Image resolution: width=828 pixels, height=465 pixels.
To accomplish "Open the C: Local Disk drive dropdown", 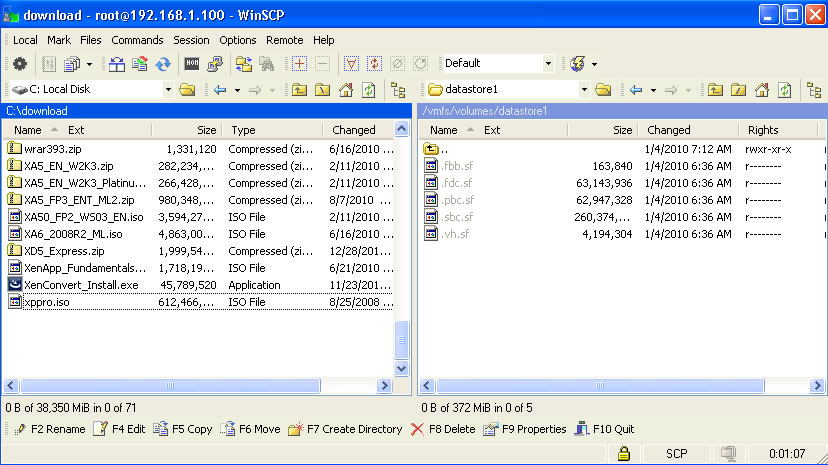I will [168, 90].
